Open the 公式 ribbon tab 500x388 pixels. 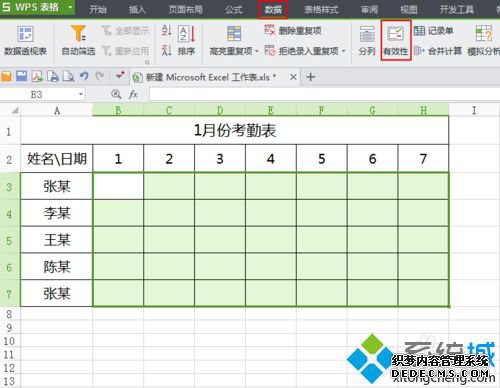coord(233,9)
